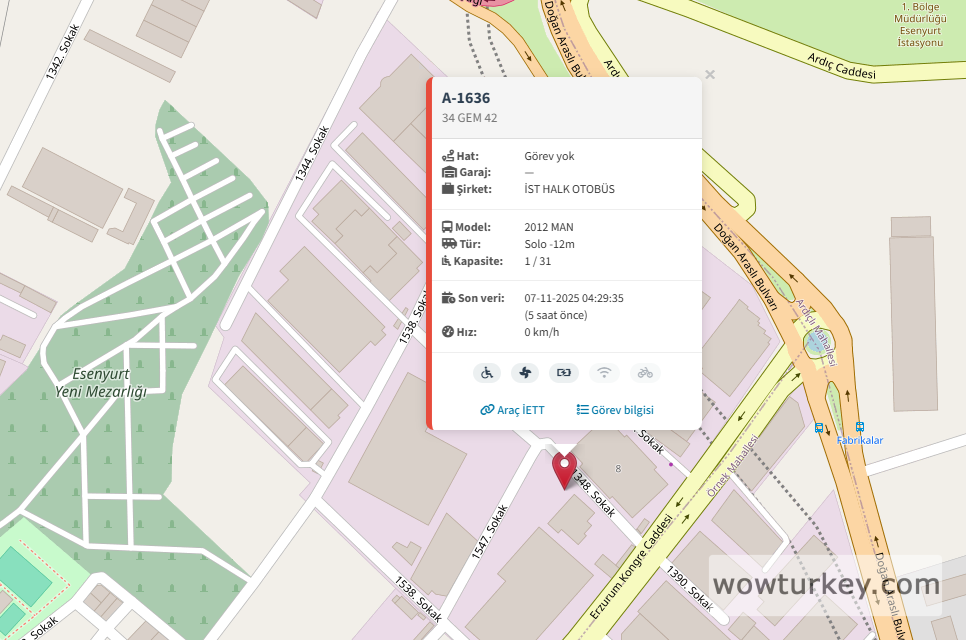This screenshot has height=640, width=966.
Task: Click the A-1636 vehicle title
Action: click(466, 98)
